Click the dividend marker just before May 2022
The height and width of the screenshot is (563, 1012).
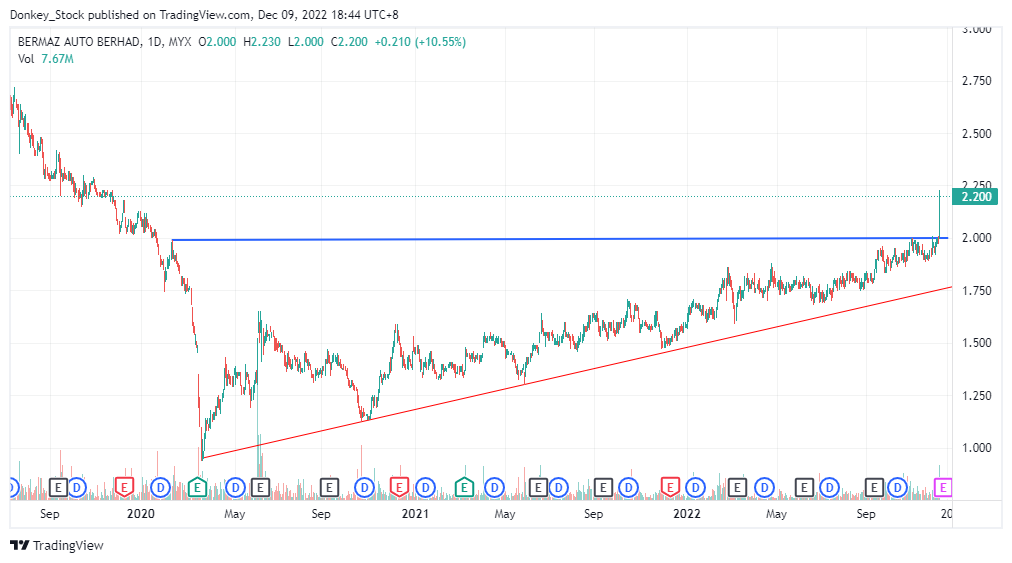pyautogui.click(x=765, y=487)
